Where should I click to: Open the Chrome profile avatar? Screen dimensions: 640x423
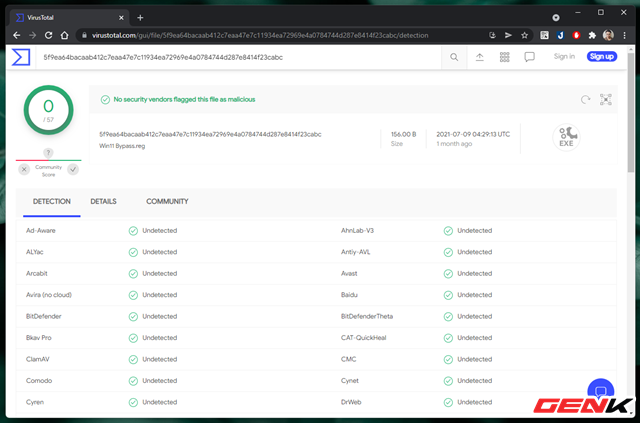click(608, 36)
